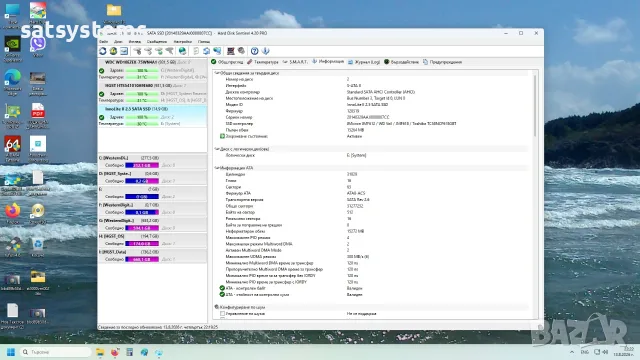Click the free space bar of partition I:
Screen dimensions: 640x360
(x=142, y=259)
